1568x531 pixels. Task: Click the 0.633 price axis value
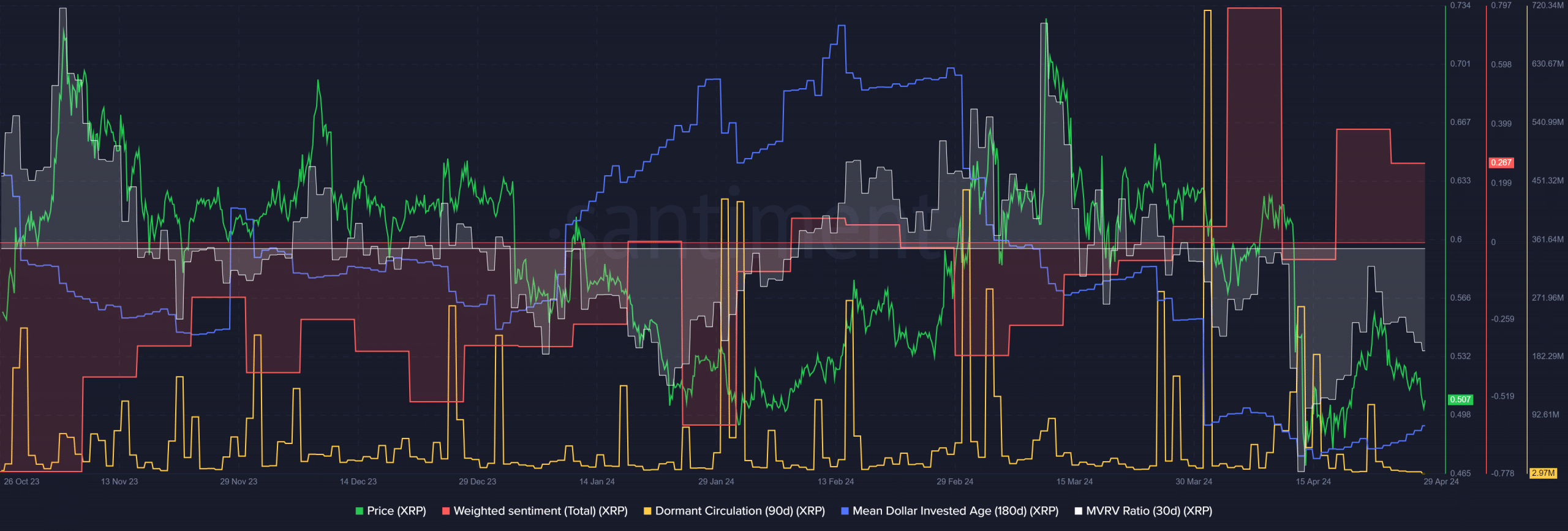tap(1460, 181)
